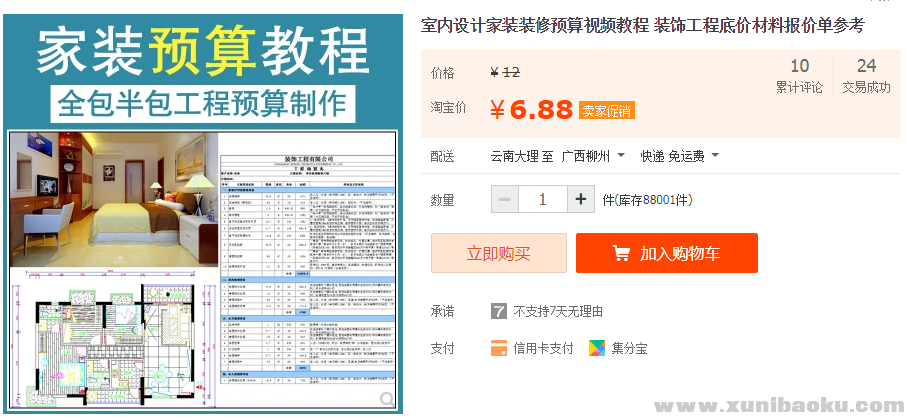The height and width of the screenshot is (418, 907).
Task: Click the floor plan drawing in product image
Action: click(110, 340)
